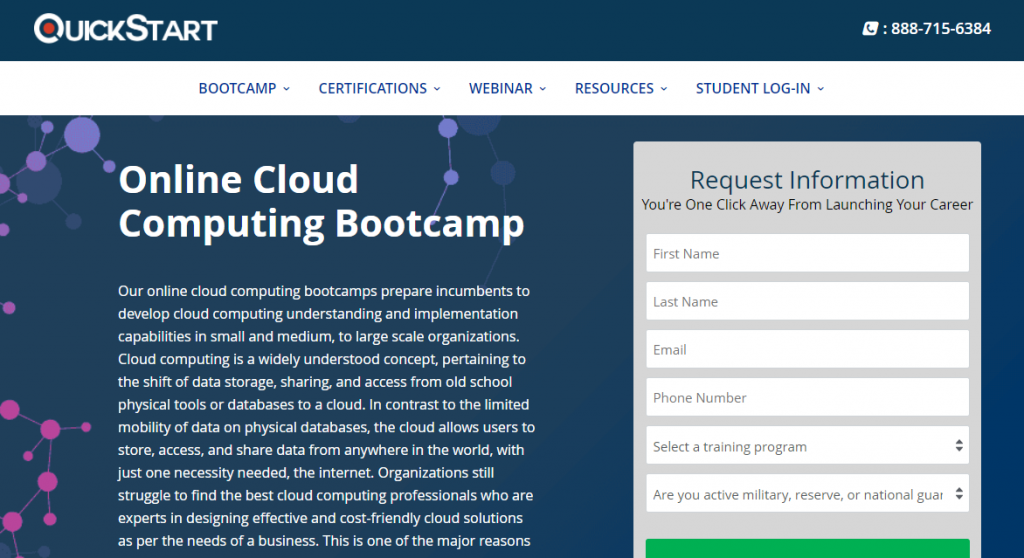Expand the chevron arrow beside Certifications
This screenshot has width=1024, height=558.
click(x=437, y=89)
